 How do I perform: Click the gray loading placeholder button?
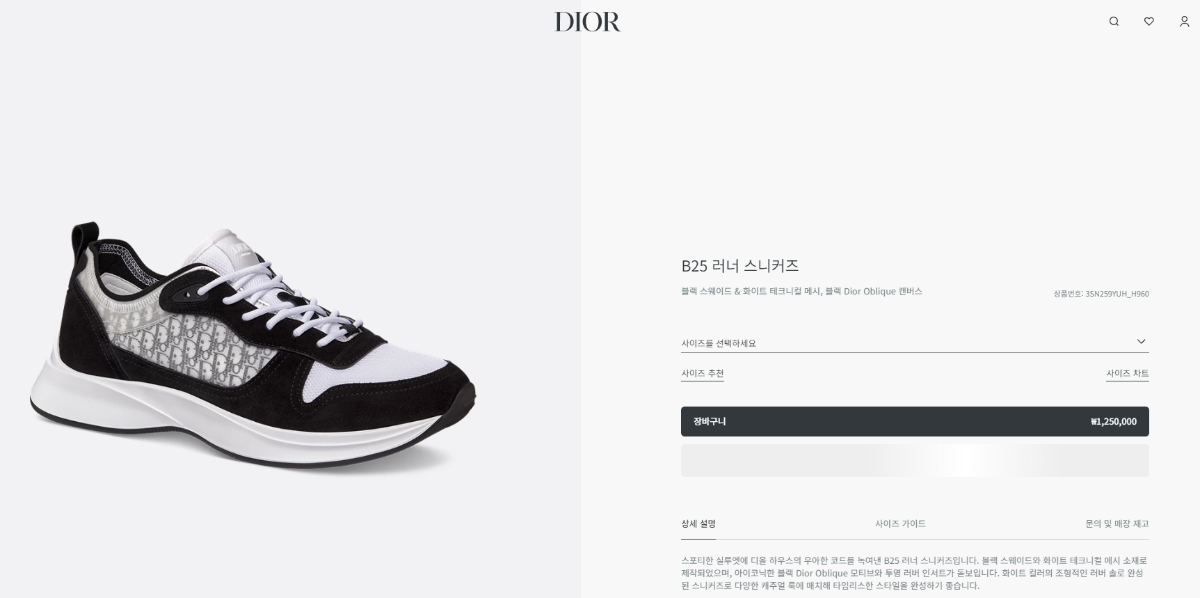click(x=915, y=460)
